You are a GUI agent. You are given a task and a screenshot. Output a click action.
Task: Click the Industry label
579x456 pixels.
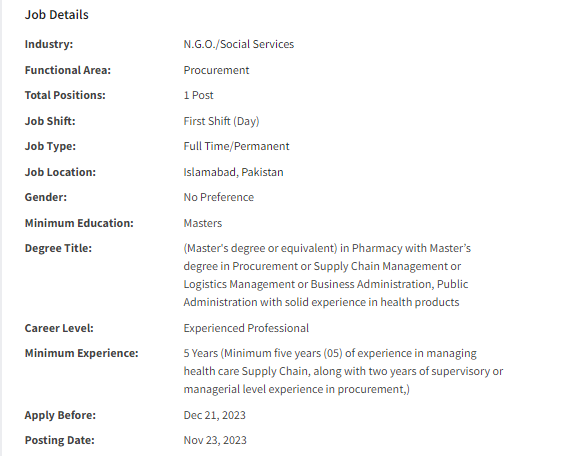[49, 44]
